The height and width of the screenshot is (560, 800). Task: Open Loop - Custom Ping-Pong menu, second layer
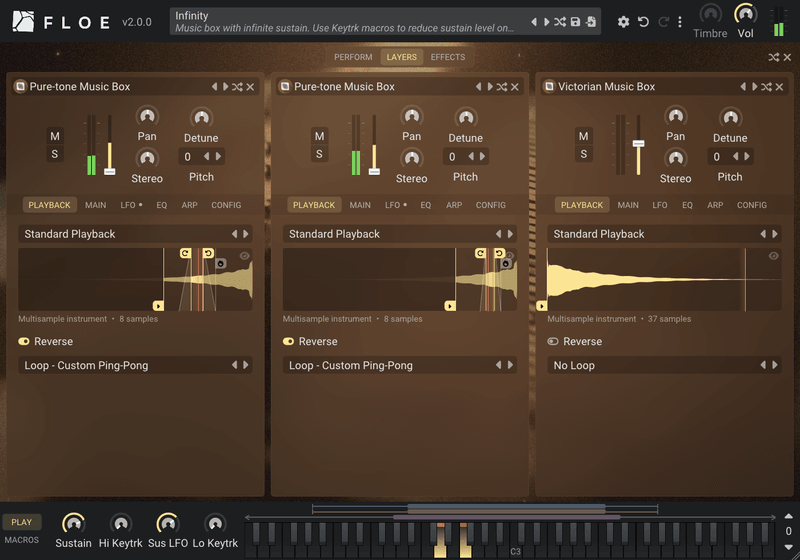[x=400, y=365]
